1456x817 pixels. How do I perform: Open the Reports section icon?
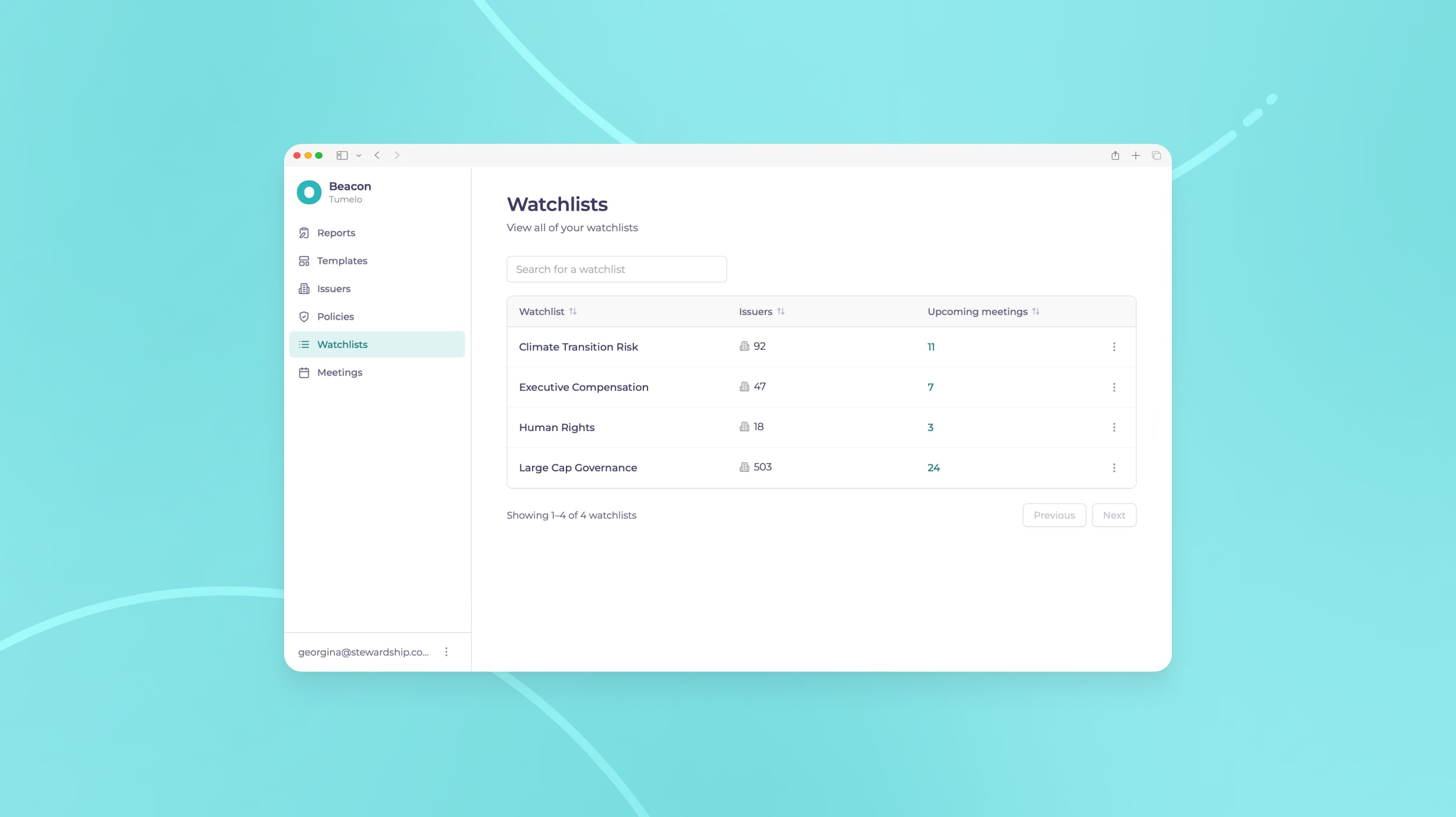pos(304,233)
